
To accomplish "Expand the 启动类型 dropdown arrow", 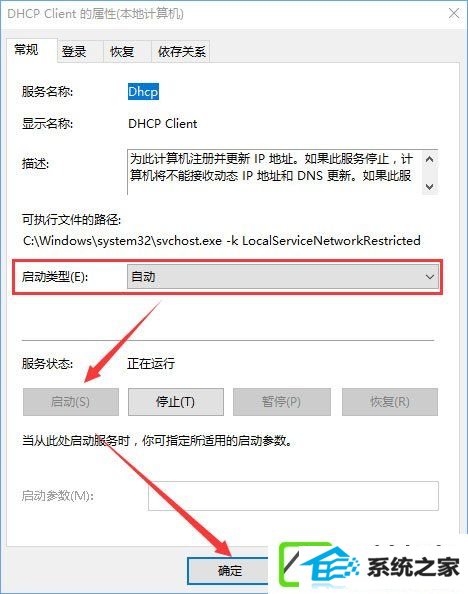I will click(429, 277).
